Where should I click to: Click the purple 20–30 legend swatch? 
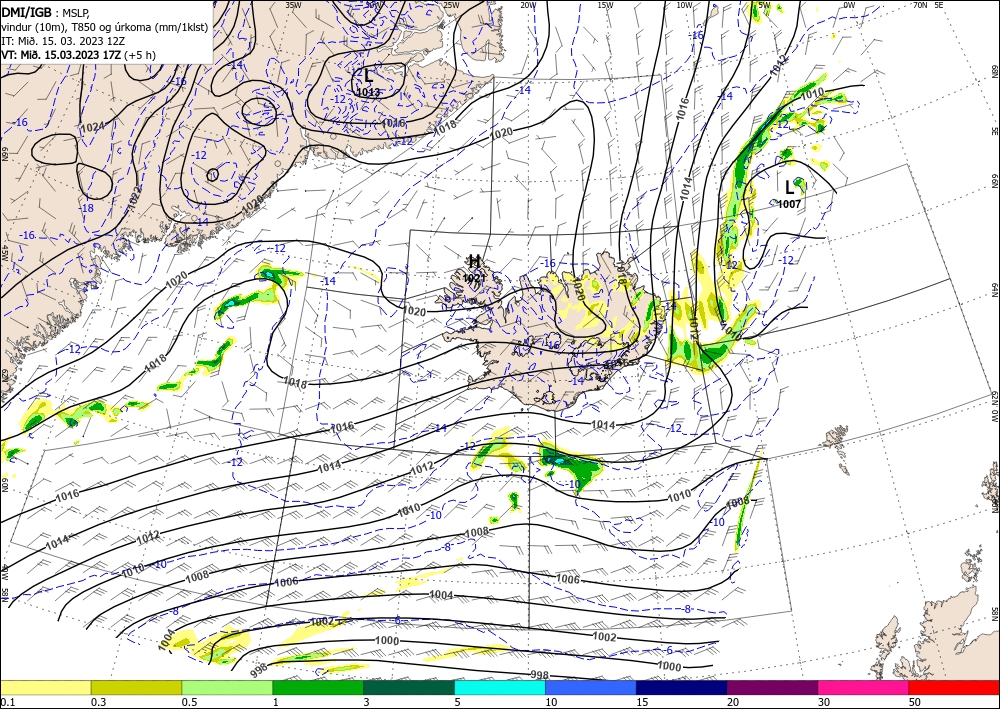[x=772, y=687]
